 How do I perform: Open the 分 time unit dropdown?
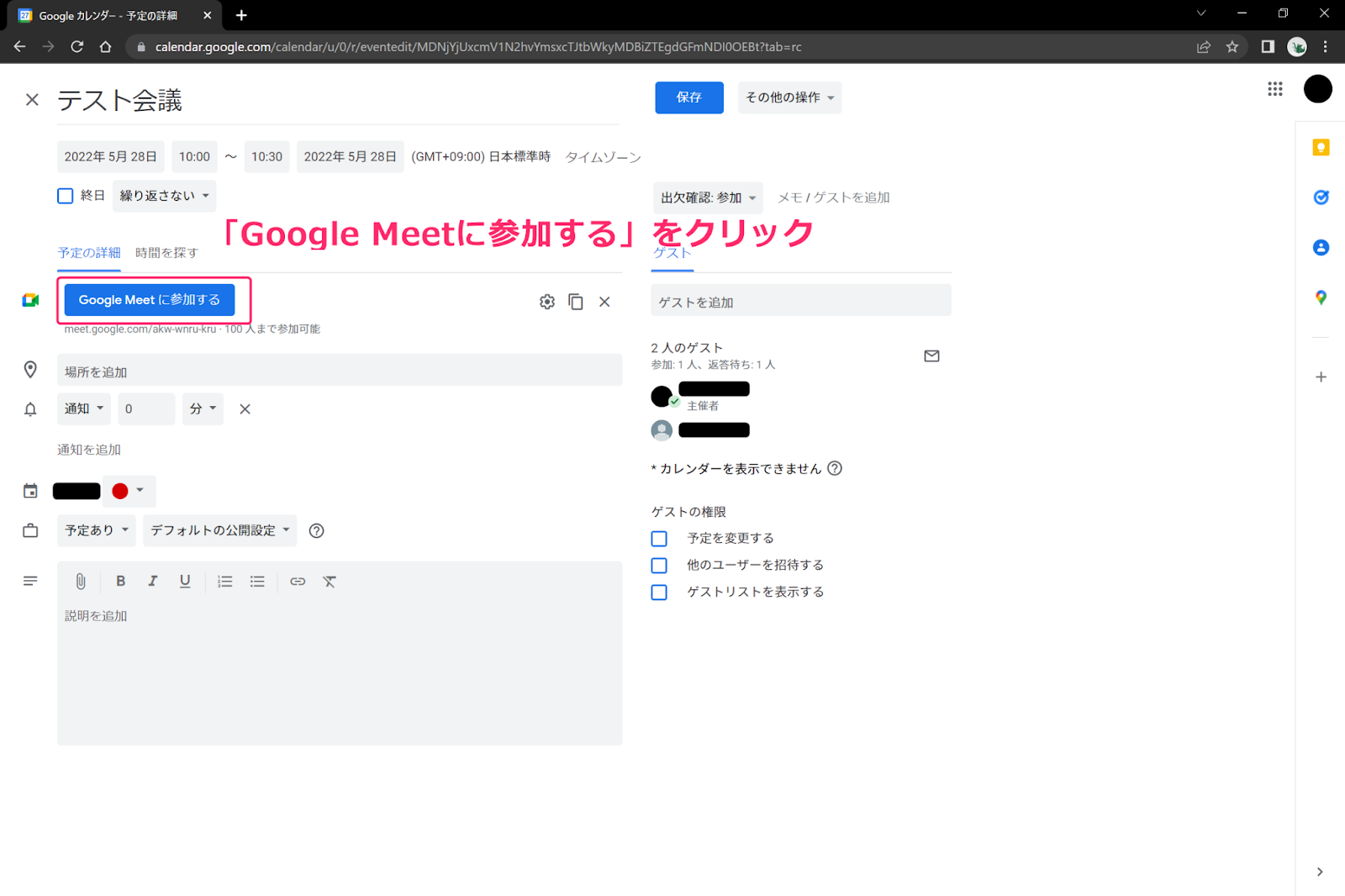click(x=203, y=408)
